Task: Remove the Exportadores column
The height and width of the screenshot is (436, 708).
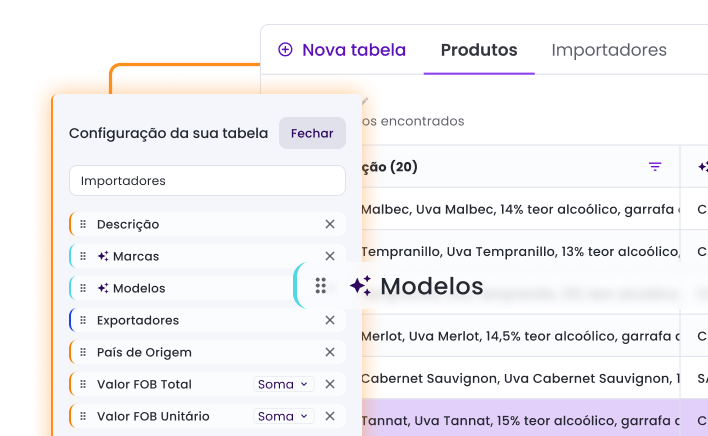Action: (x=330, y=320)
